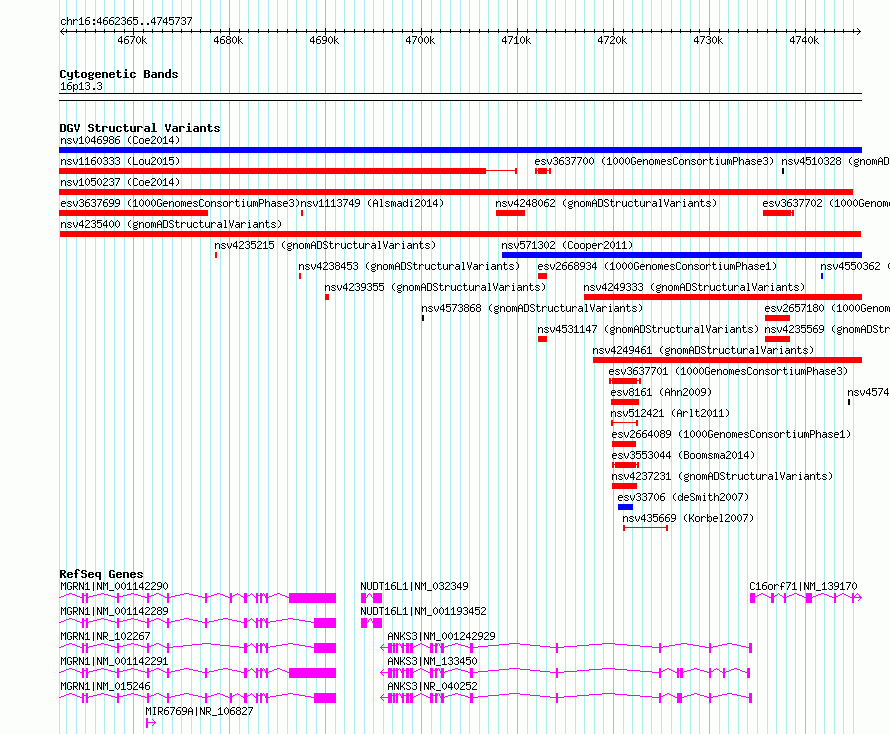Click the 4700k ruler tick label

[x=420, y=40]
